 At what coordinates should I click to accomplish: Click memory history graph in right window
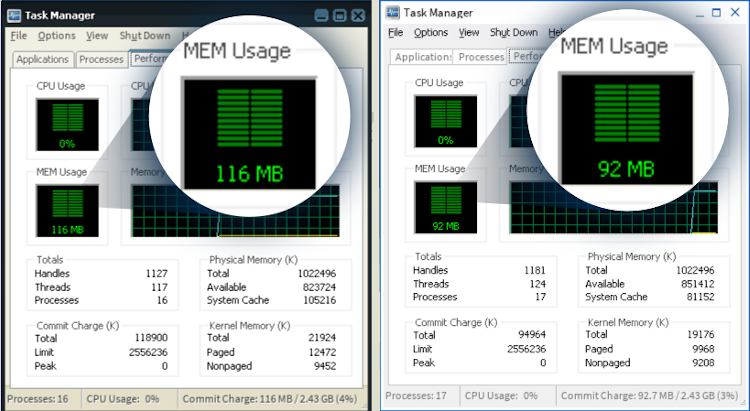pos(614,208)
